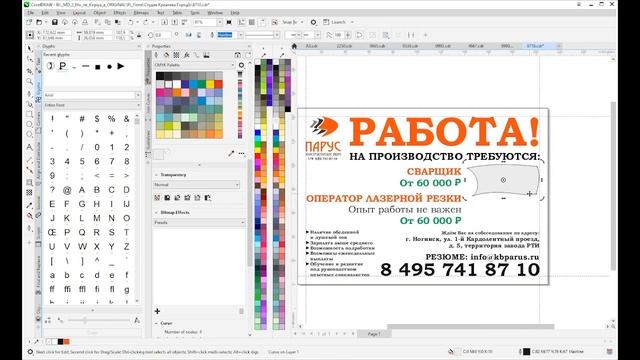Click the glyph size slider handle
This screenshot has height=360, width=640.
[x=85, y=320]
